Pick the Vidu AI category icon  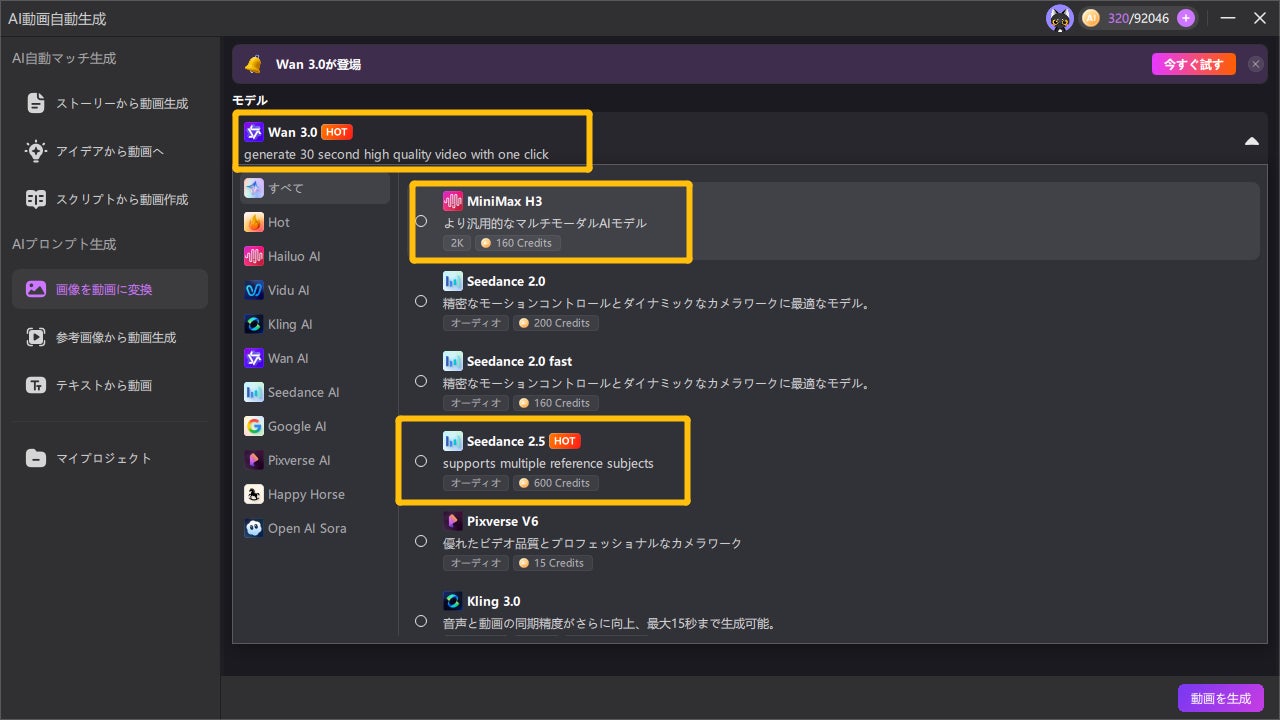(x=254, y=290)
